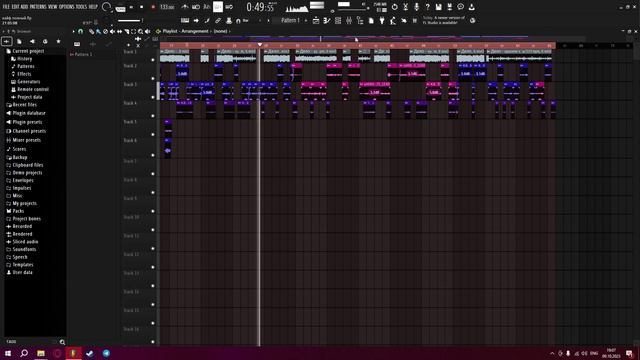
Task: Open the TOOLS menu
Action: (x=81, y=7)
